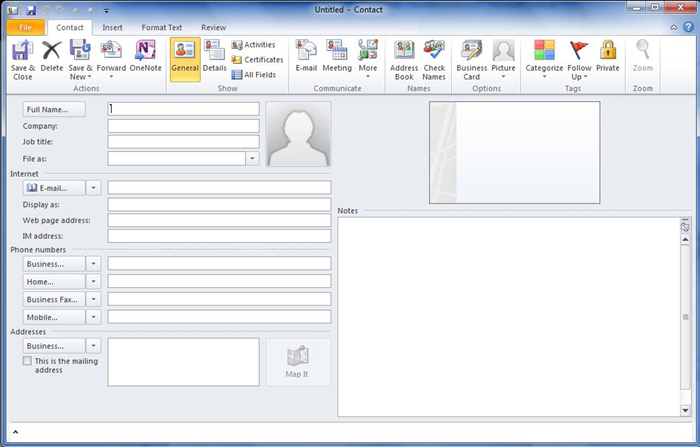Screen dimensions: 700x447
Task: Click the Full Name... button
Action: 54,109
